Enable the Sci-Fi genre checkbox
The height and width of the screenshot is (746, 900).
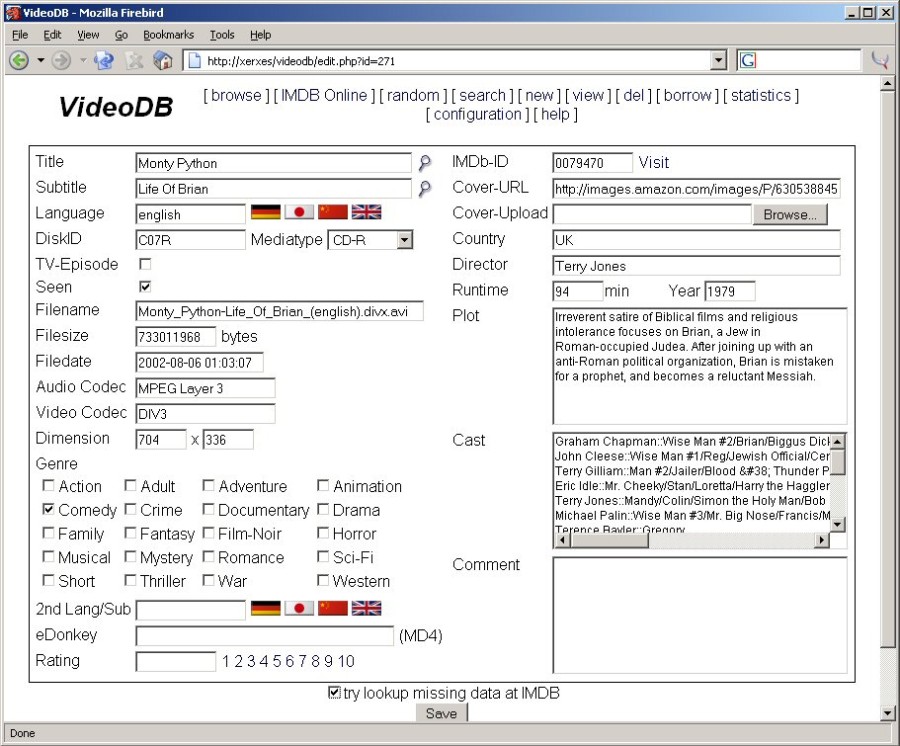(323, 556)
